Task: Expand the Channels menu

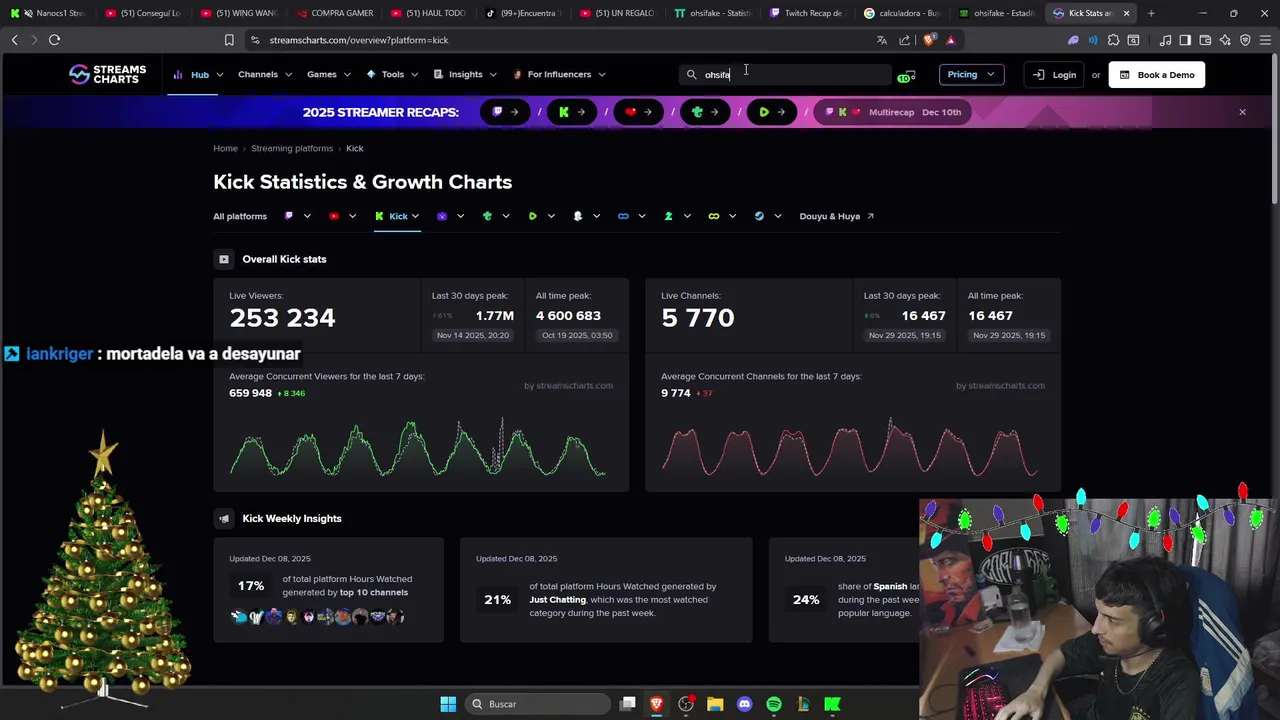Action: click(x=265, y=74)
